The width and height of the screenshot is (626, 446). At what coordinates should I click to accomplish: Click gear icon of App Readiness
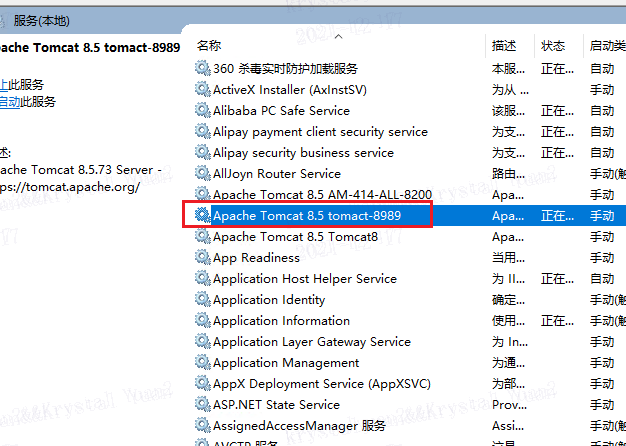(x=203, y=258)
